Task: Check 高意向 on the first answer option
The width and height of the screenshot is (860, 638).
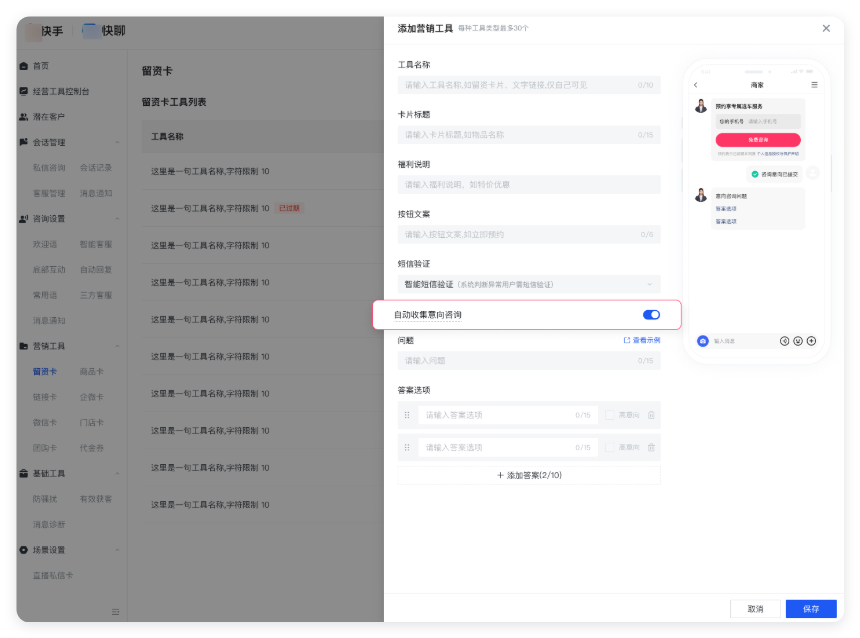Action: click(x=610, y=415)
